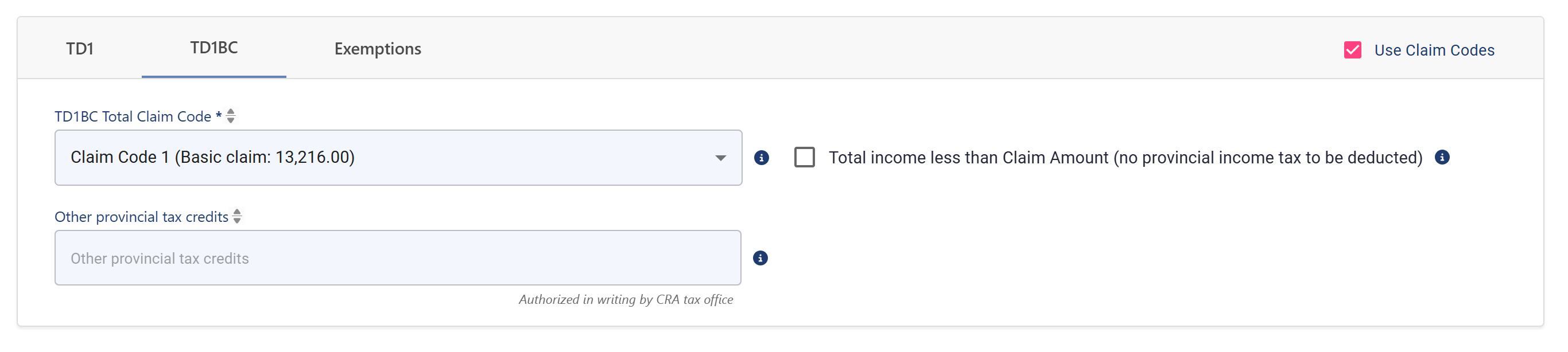Click info icon beside TD1BC claim code dropdown
This screenshot has height=352, width=1568.
(x=761, y=158)
